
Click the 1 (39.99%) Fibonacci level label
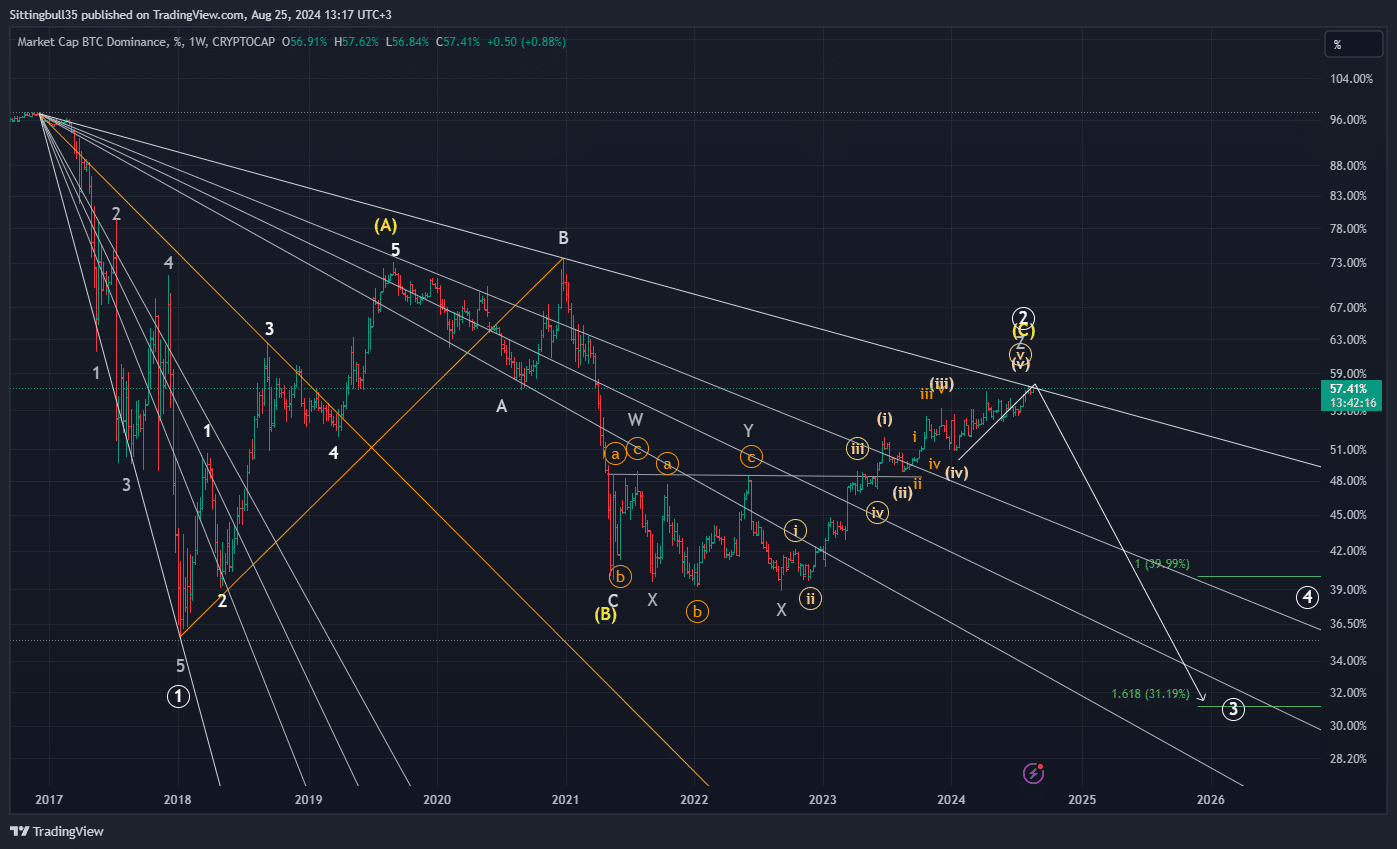[x=1162, y=564]
